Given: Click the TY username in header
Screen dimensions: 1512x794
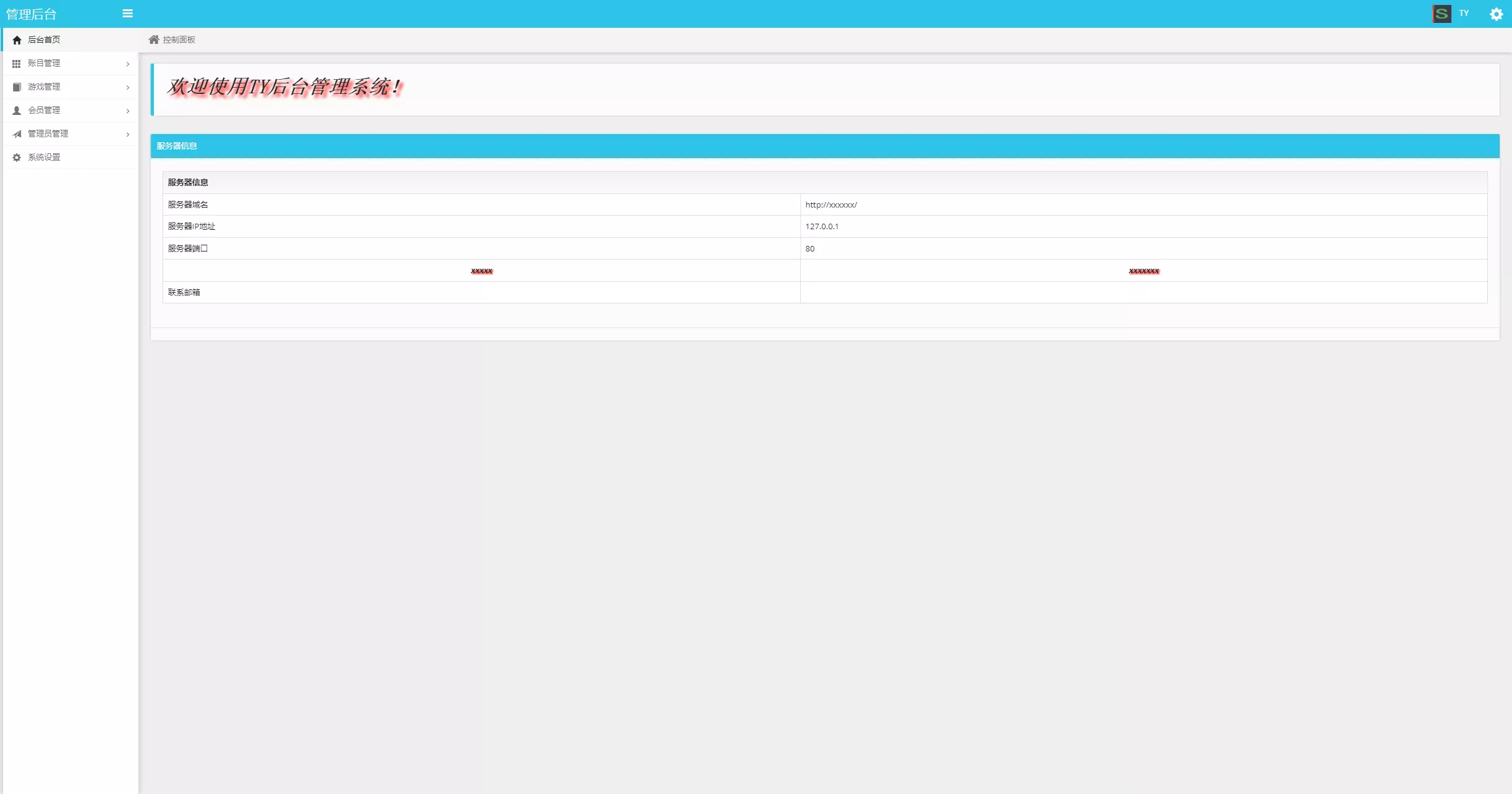Looking at the screenshot, I should (x=1464, y=13).
